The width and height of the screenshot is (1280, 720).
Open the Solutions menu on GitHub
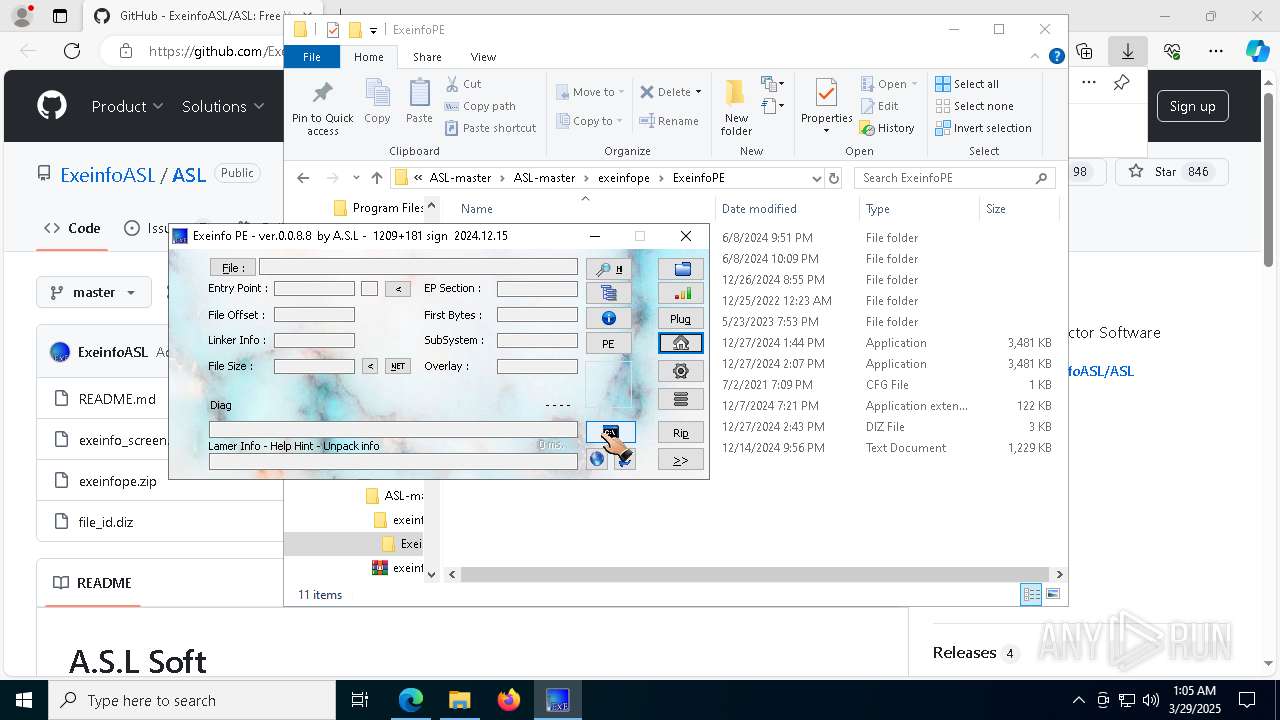click(x=223, y=106)
